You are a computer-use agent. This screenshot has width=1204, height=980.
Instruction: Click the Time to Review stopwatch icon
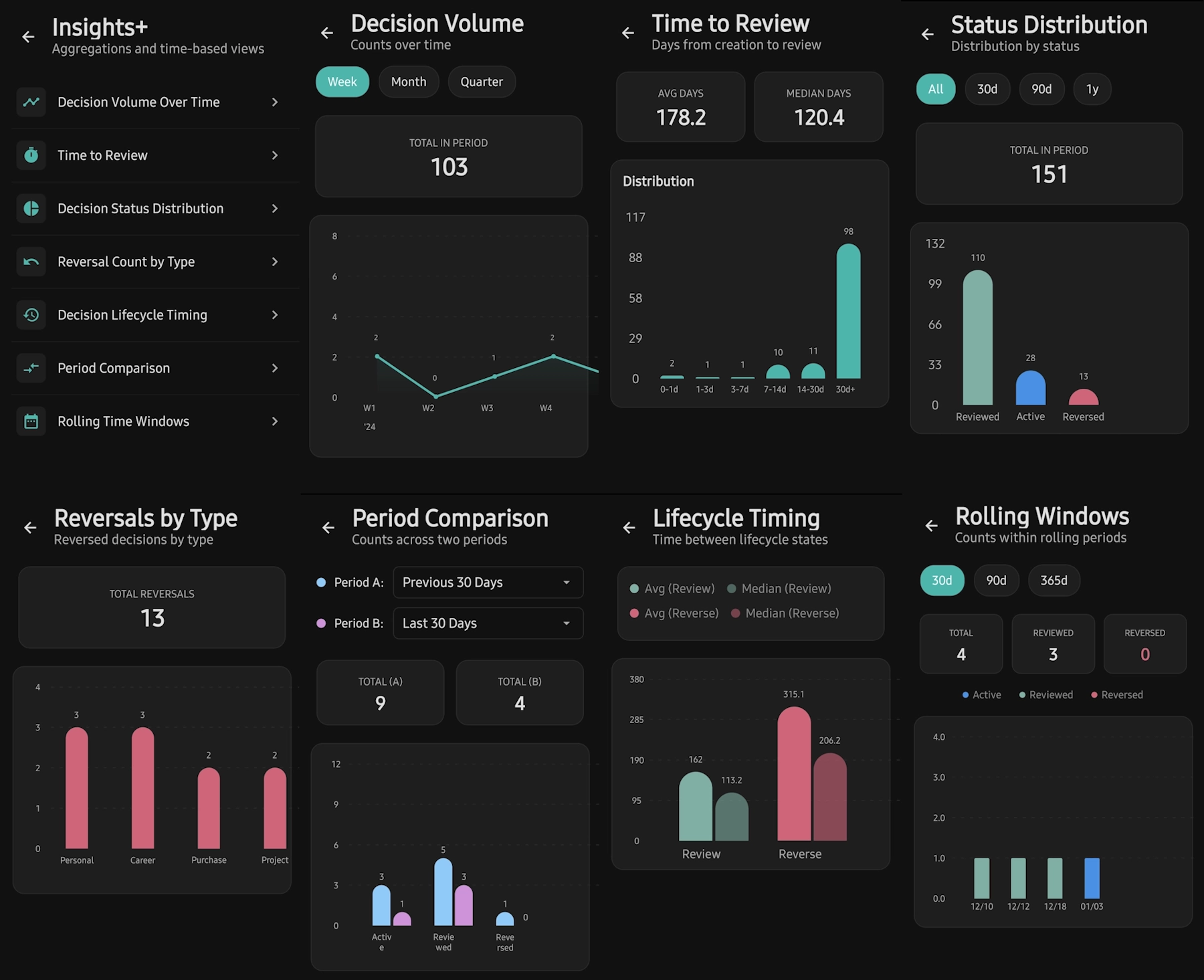31,155
